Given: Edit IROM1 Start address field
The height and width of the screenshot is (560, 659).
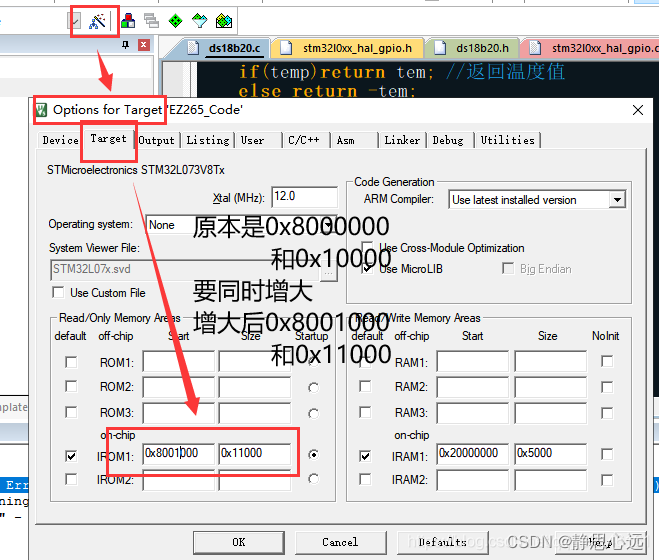Looking at the screenshot, I should [178, 454].
